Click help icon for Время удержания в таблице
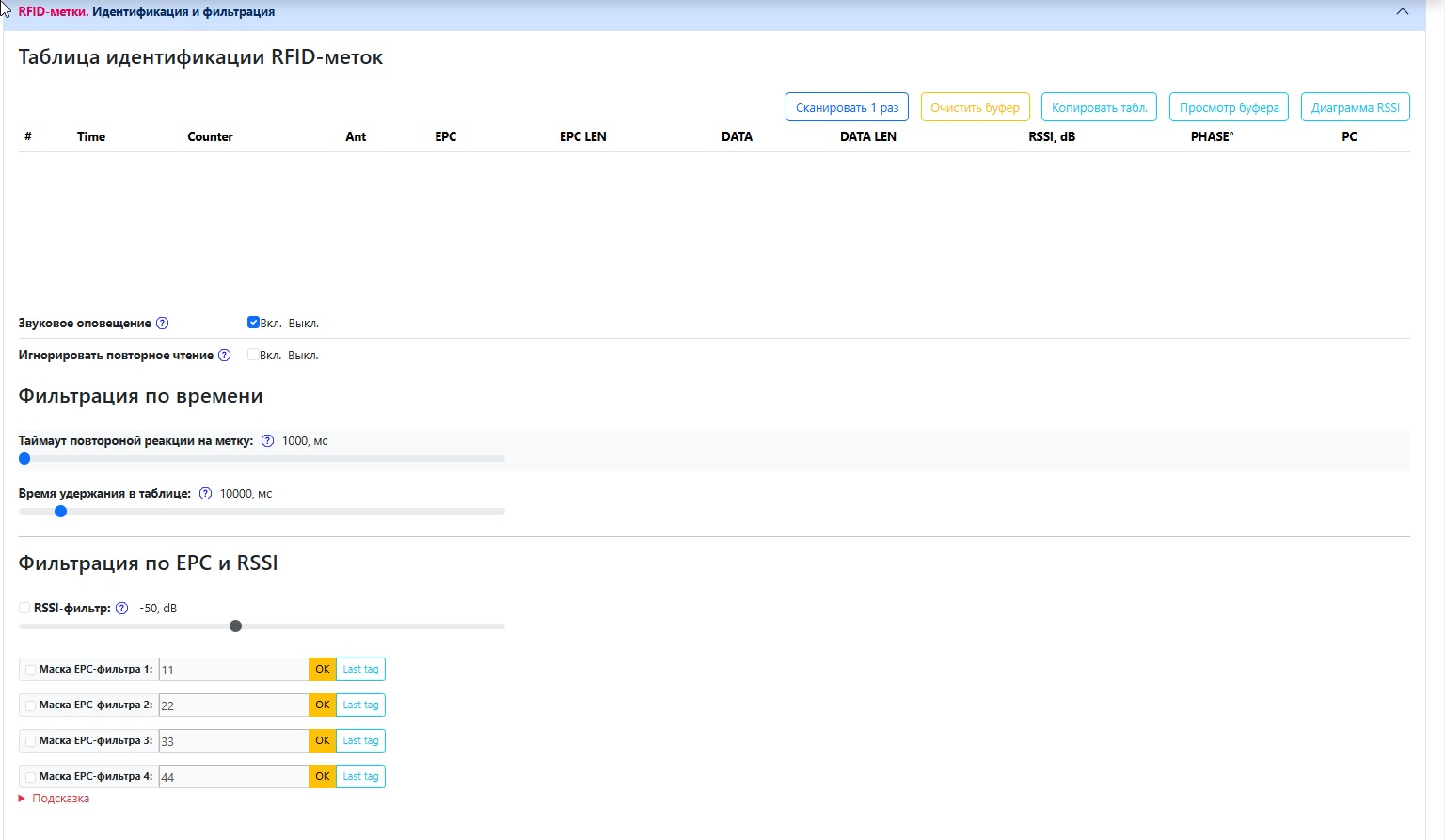 coord(205,494)
